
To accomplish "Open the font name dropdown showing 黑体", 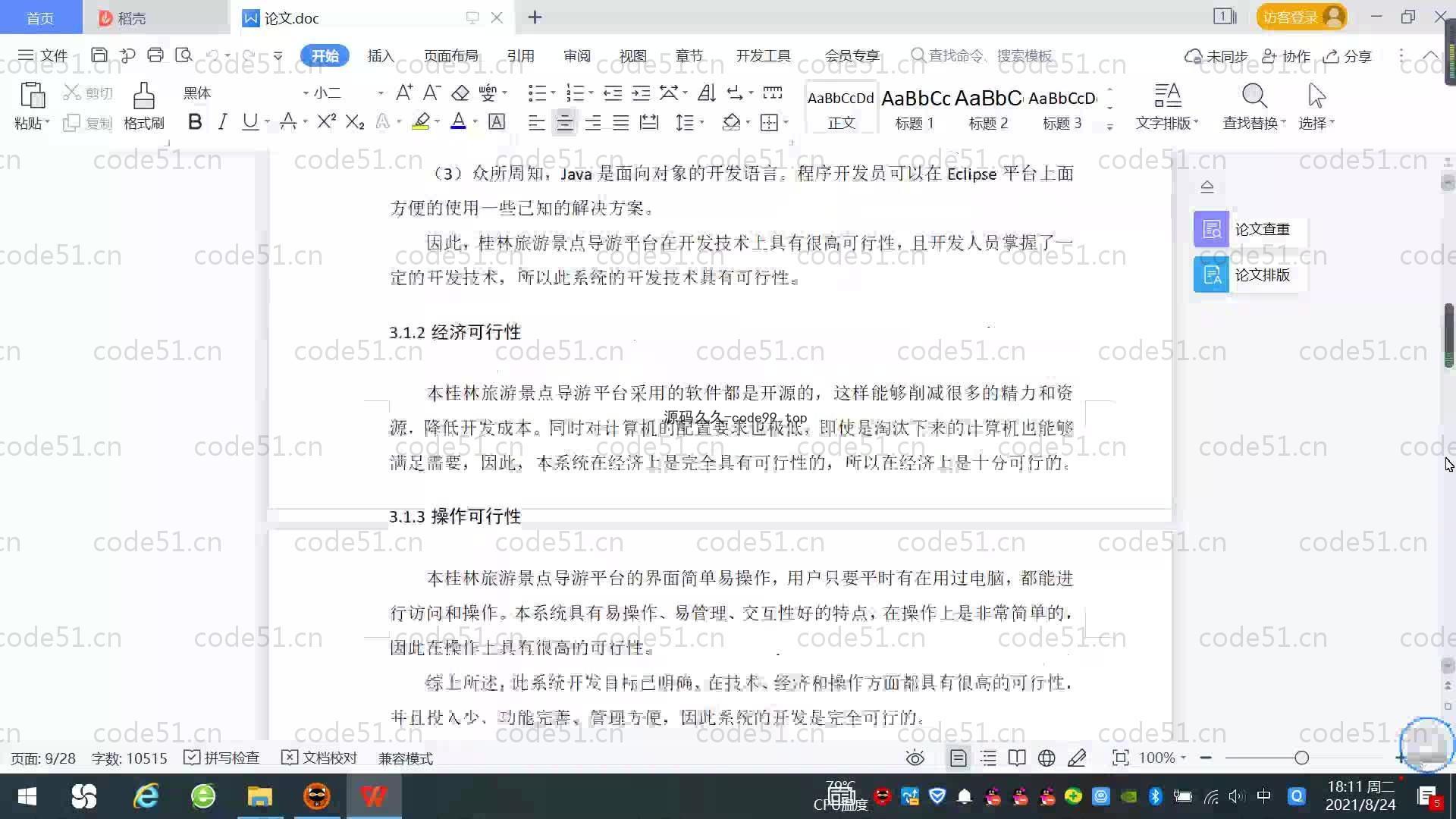I will [306, 93].
